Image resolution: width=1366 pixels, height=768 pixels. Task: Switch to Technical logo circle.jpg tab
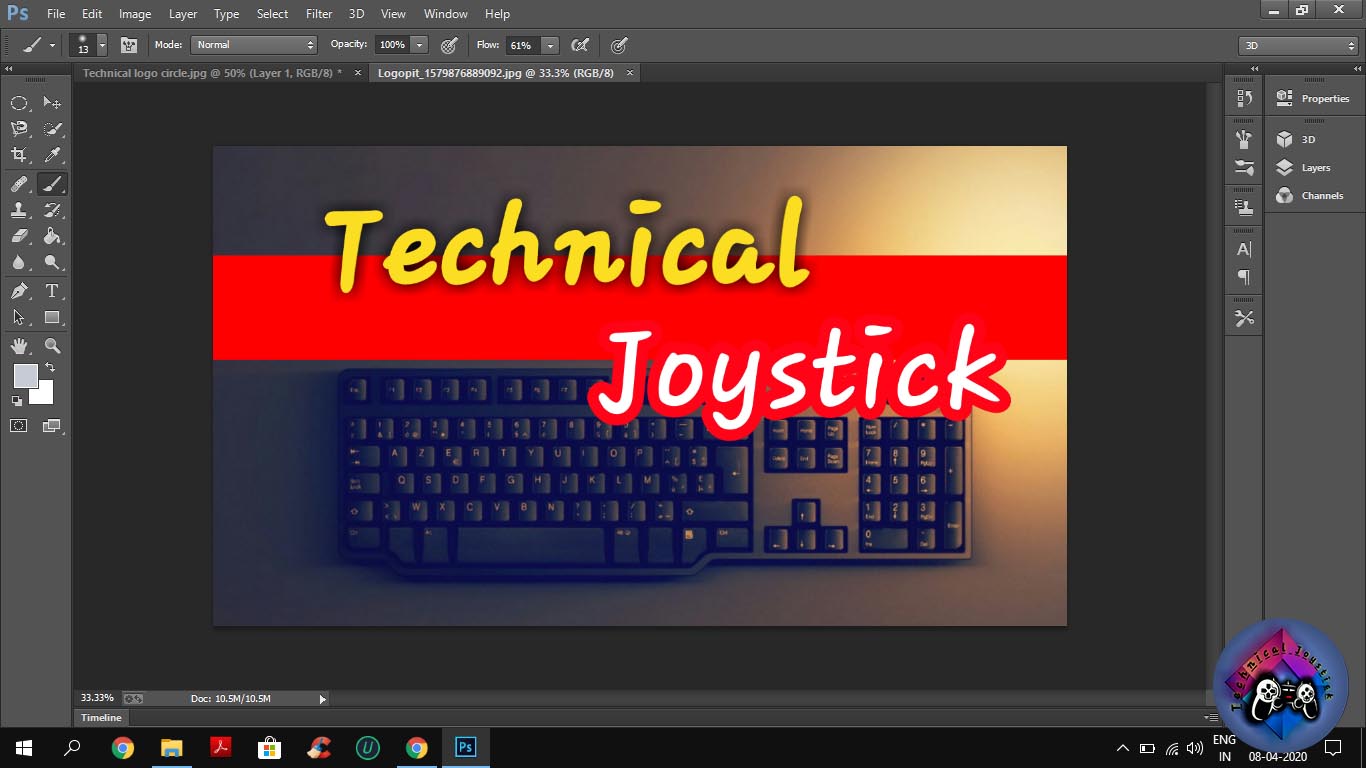[212, 73]
